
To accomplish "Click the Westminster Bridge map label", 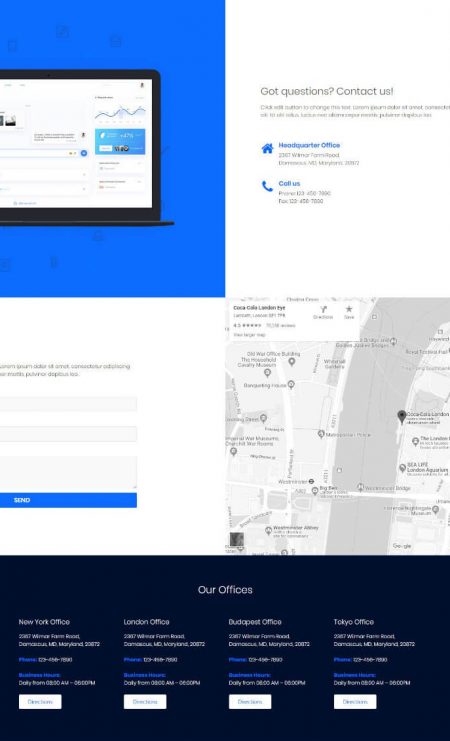I will [x=387, y=488].
